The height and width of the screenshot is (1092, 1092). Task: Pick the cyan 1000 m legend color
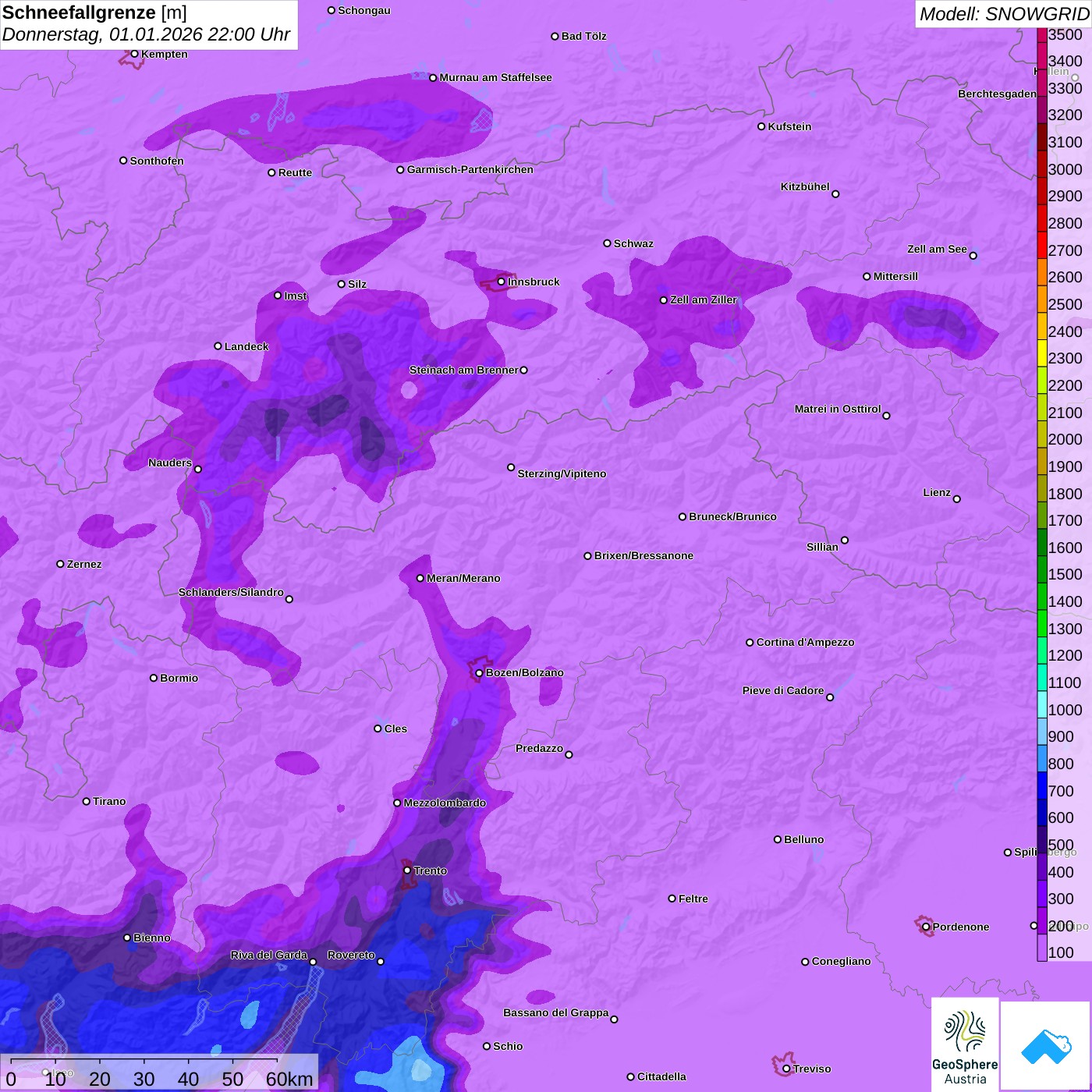pyautogui.click(x=1042, y=704)
